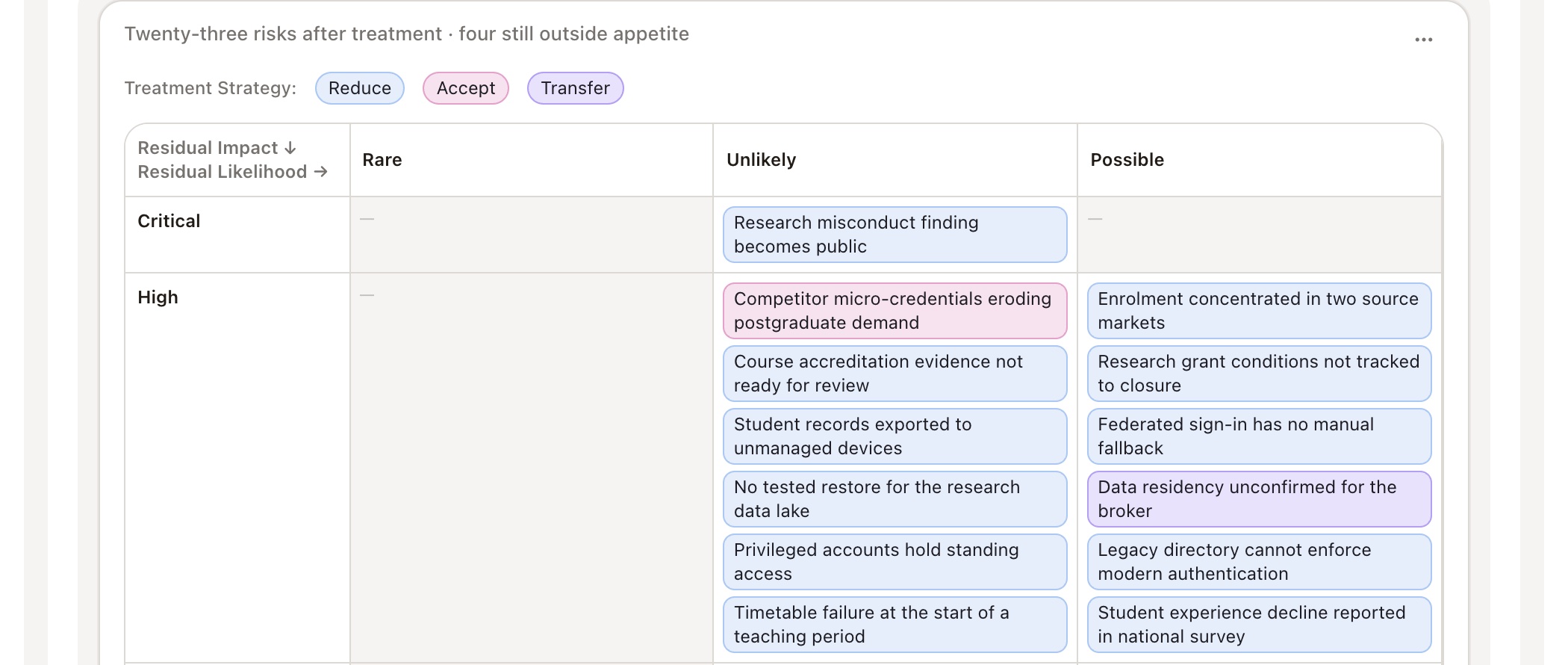Toggle the Accept treatment strategy filter
Image resolution: width=1568 pixels, height=665 pixels.
[466, 88]
